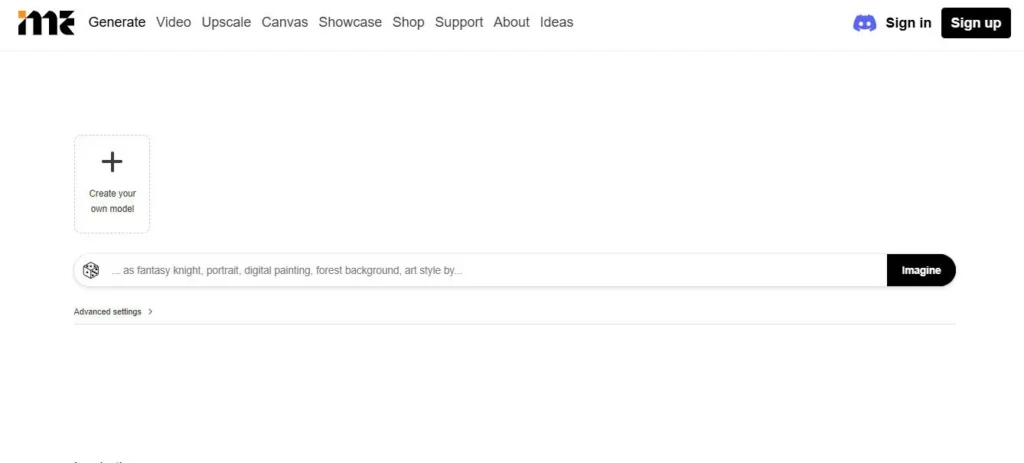Go to the Shop page

(x=408, y=22)
